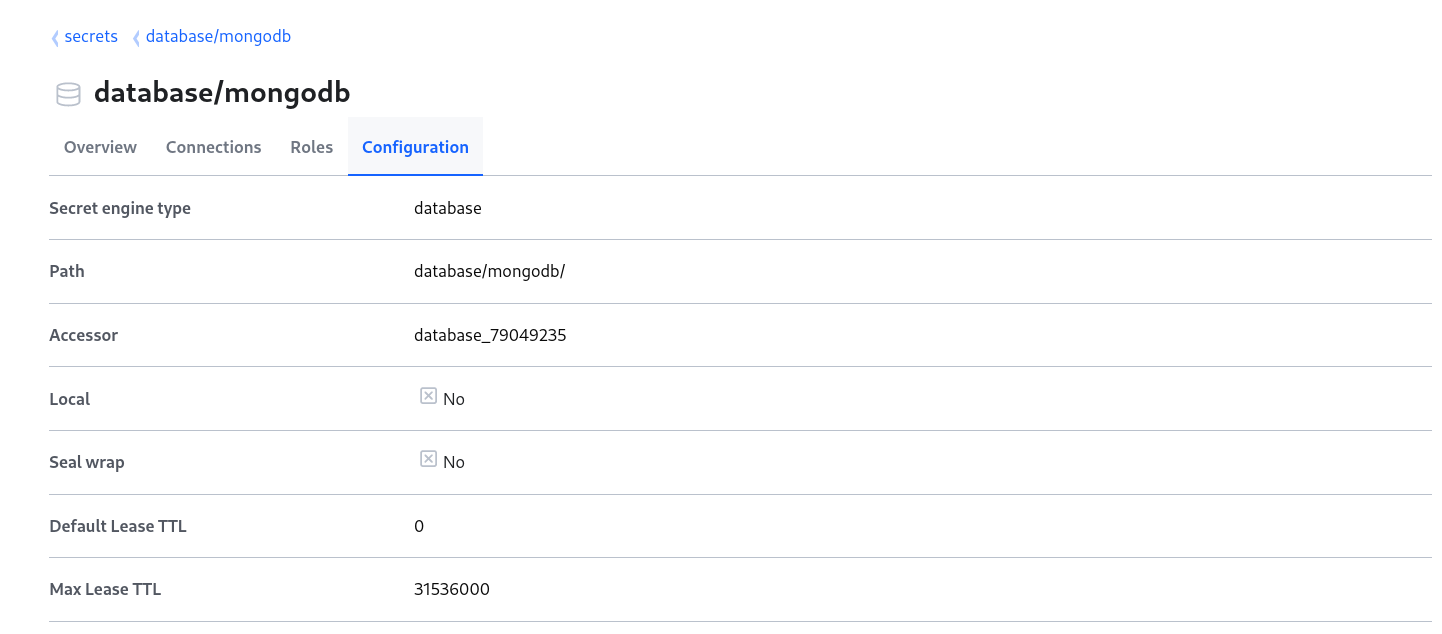Select the accessor value database_79049235

click(490, 336)
